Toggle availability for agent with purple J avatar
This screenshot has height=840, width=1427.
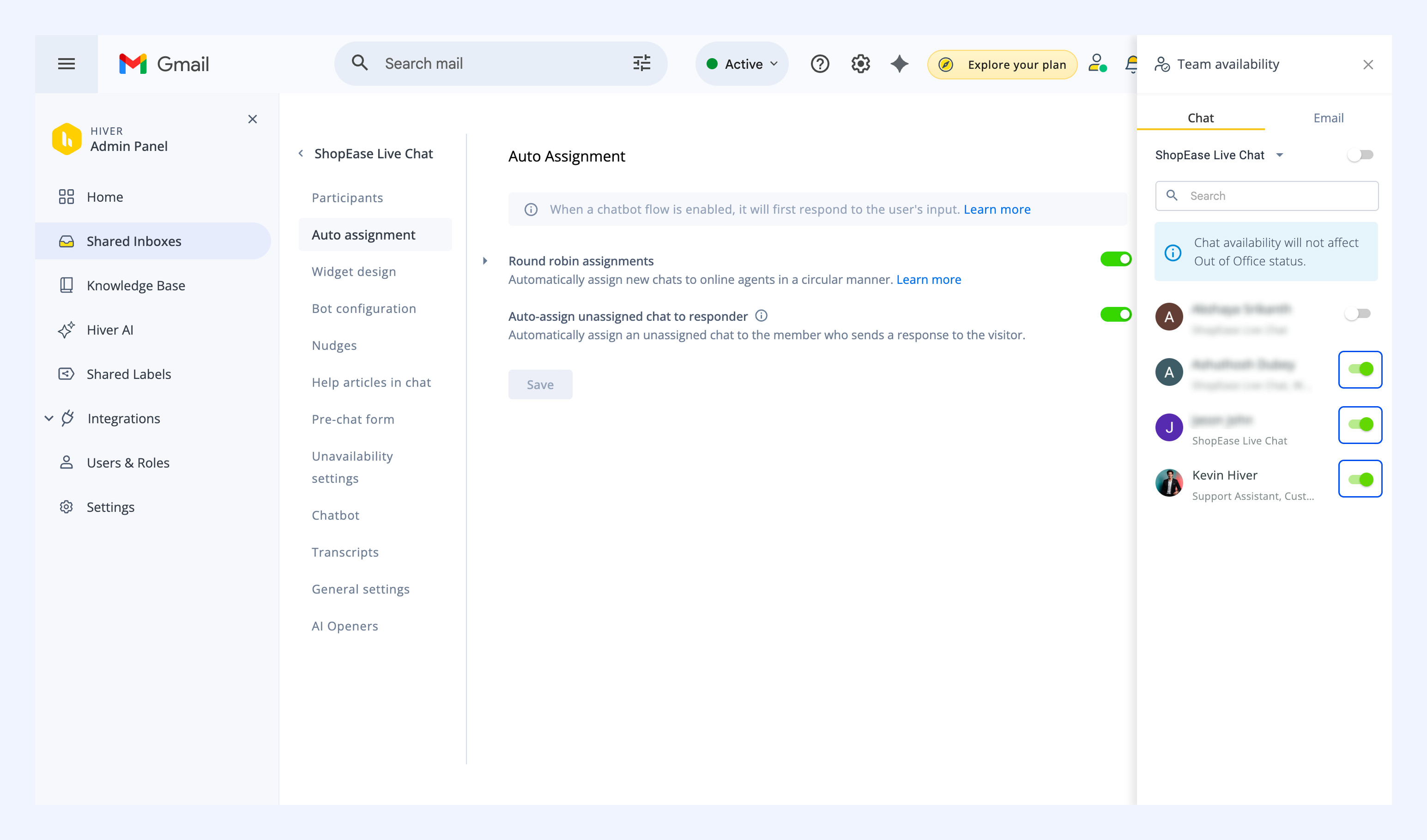pos(1360,425)
